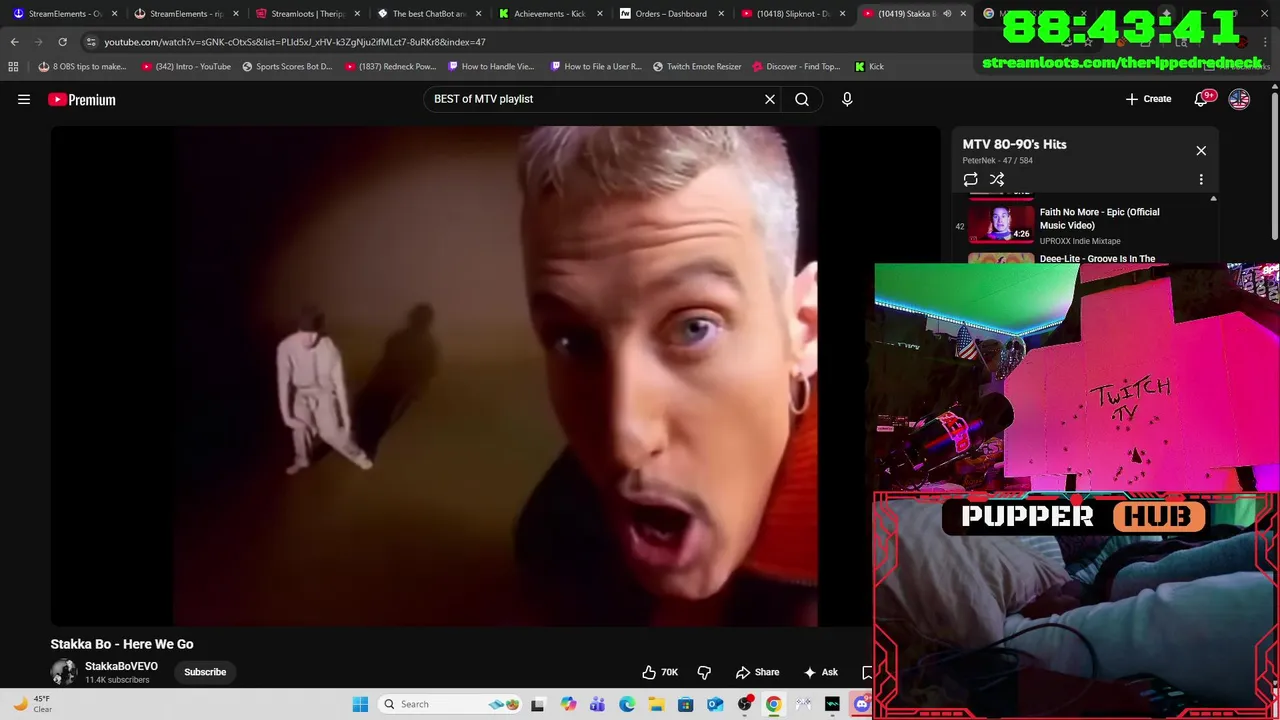Click the taskbar Search box
The height and width of the screenshot is (720, 1280).
pyautogui.click(x=451, y=704)
